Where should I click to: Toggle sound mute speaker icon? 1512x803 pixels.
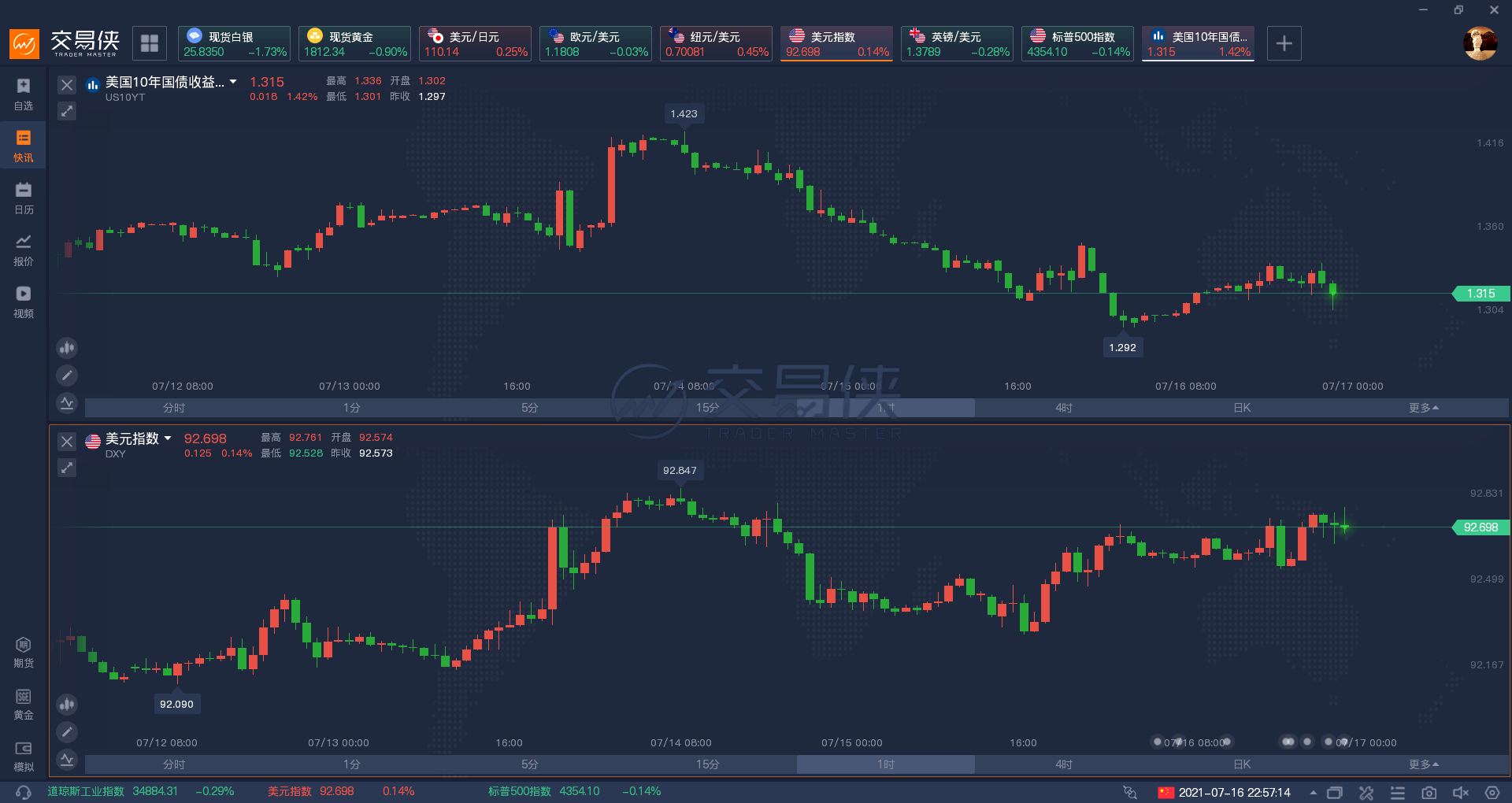tap(1461, 792)
